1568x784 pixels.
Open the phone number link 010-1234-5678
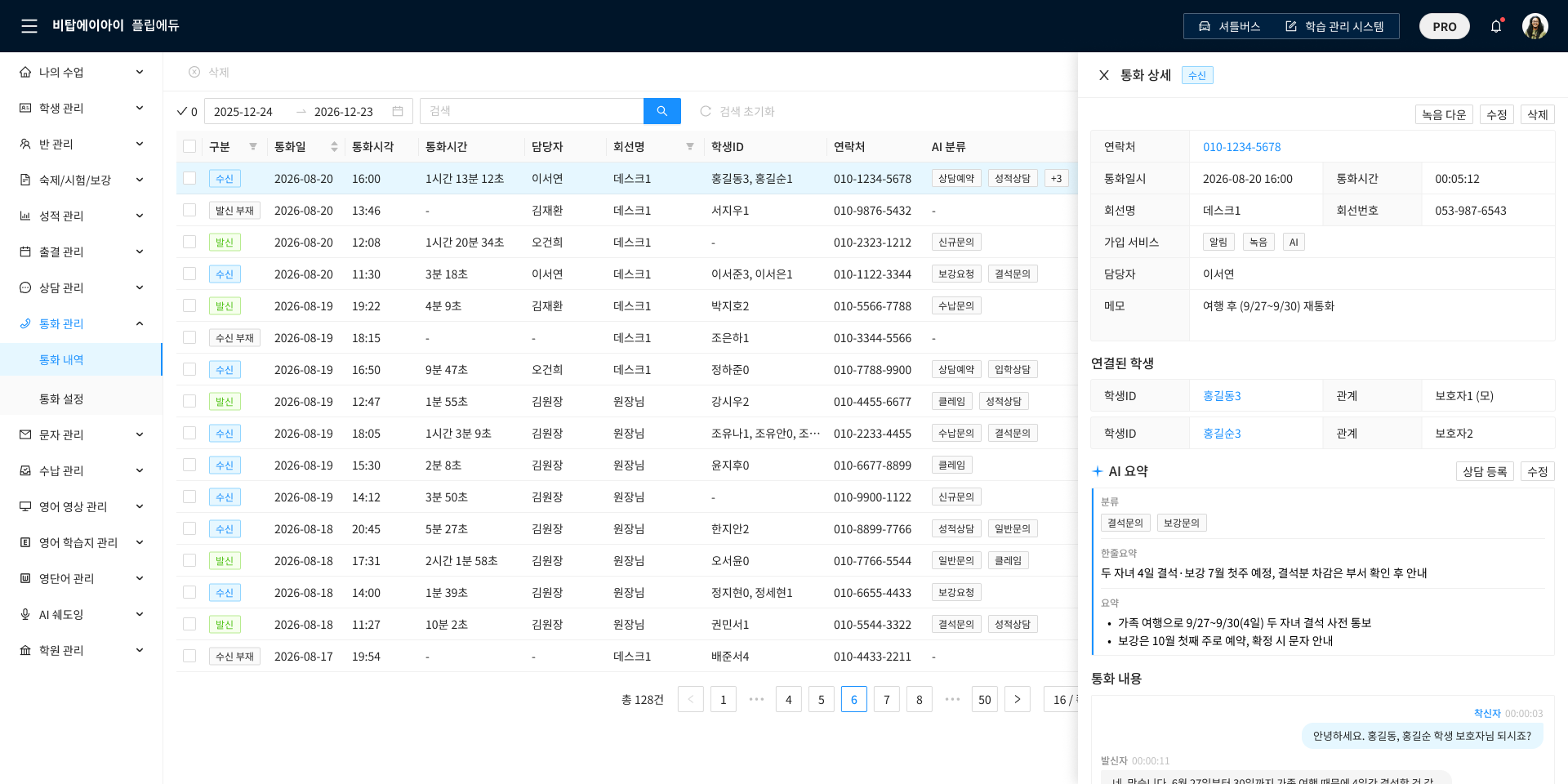coord(1241,147)
